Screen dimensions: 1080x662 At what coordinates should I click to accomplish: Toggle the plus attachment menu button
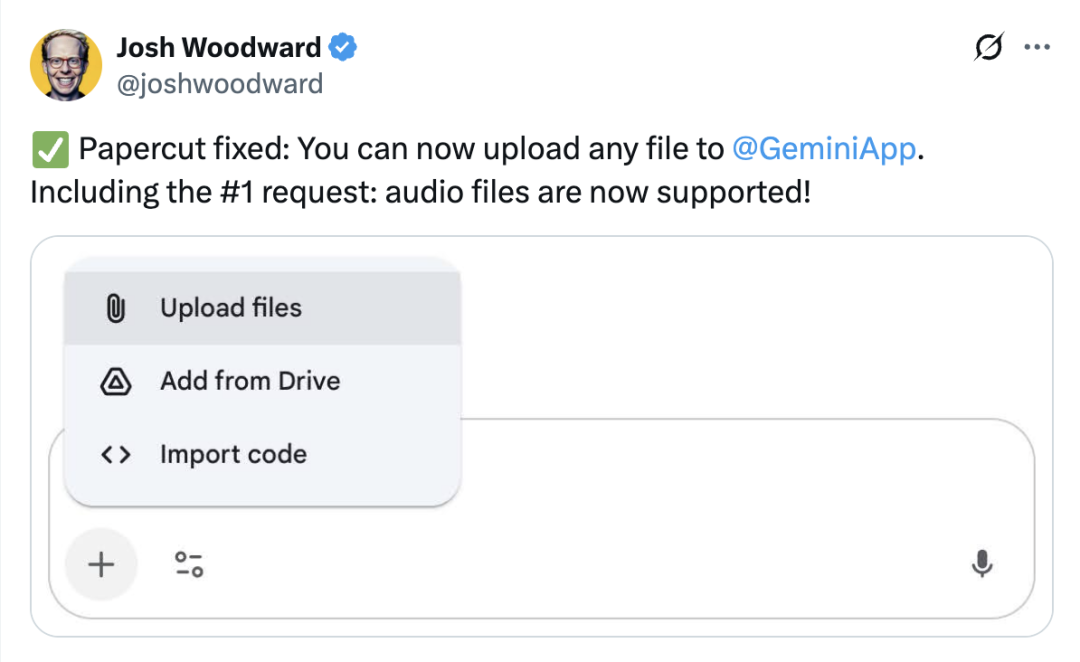tap(101, 564)
